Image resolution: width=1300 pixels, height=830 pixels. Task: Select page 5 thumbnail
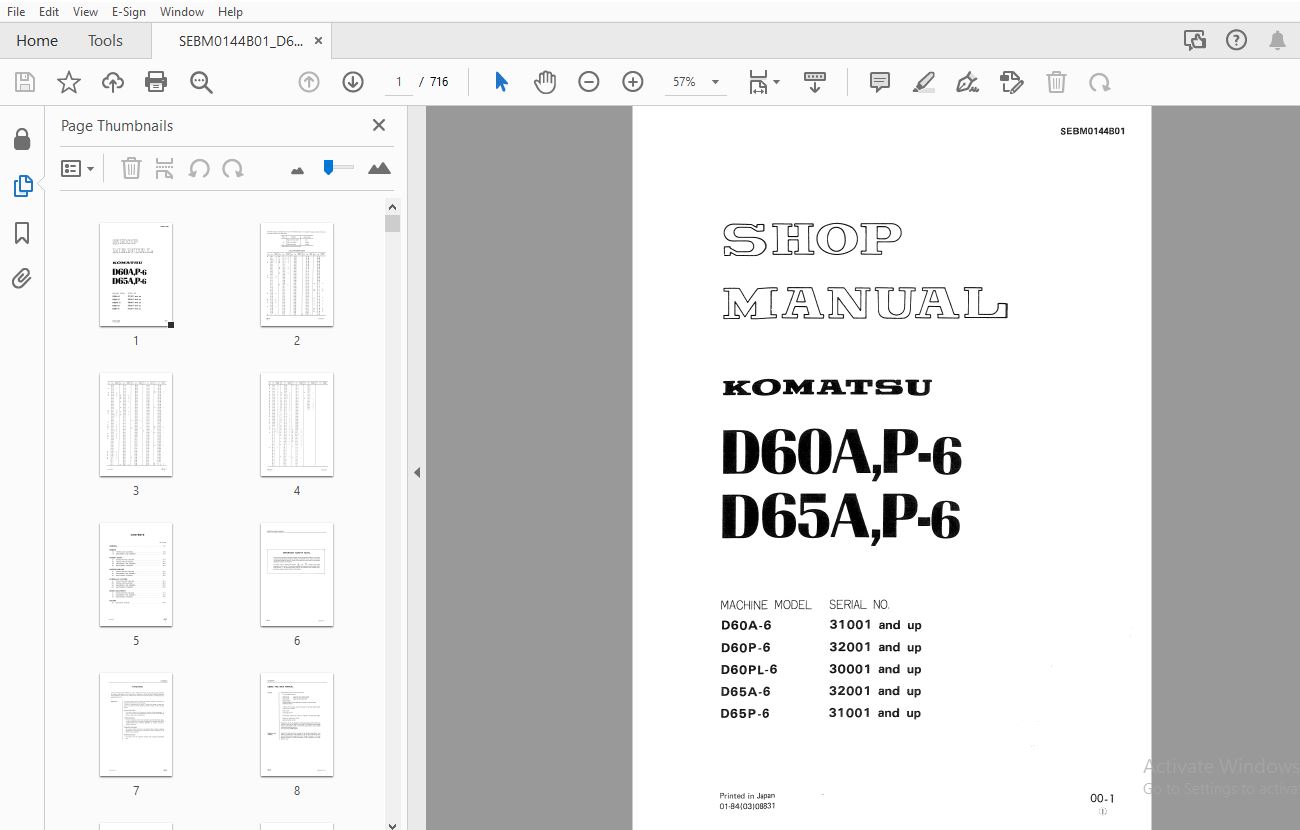[x=136, y=574]
